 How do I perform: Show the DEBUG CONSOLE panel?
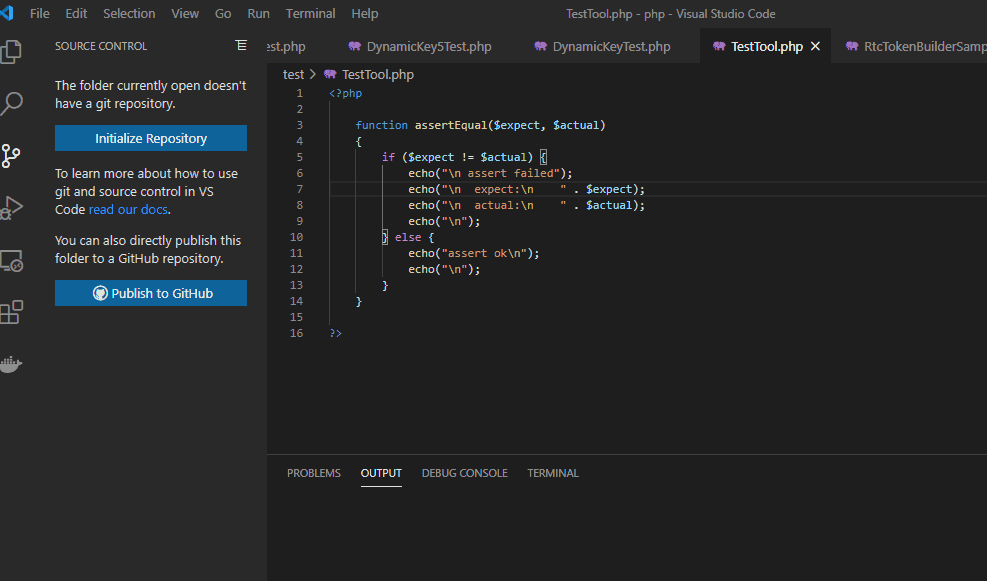click(x=464, y=473)
